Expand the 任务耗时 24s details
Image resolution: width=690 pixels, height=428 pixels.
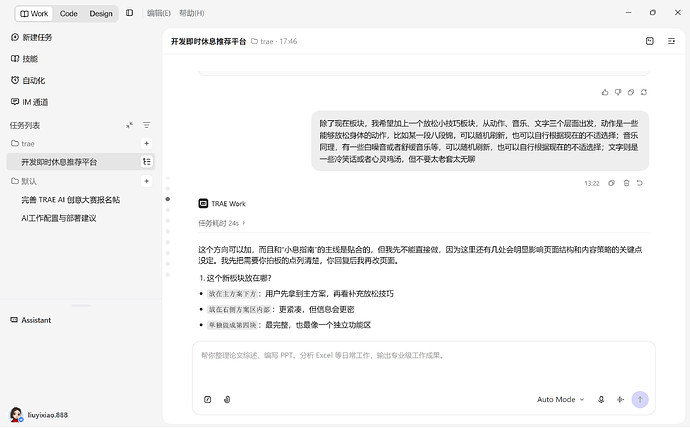tap(221, 223)
